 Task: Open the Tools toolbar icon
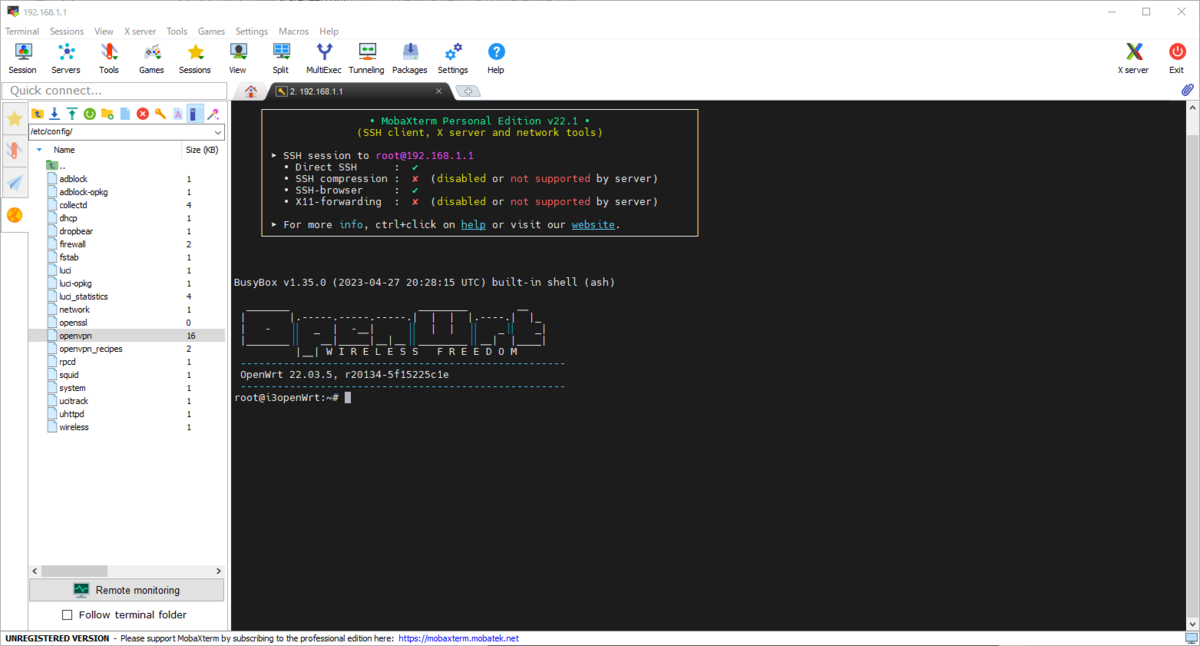tap(109, 58)
